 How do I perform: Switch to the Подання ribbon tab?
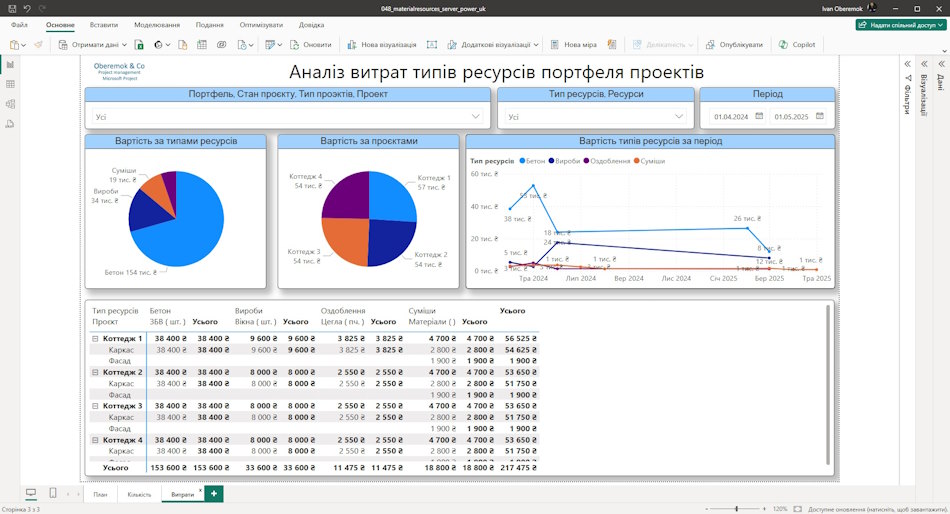click(x=210, y=25)
